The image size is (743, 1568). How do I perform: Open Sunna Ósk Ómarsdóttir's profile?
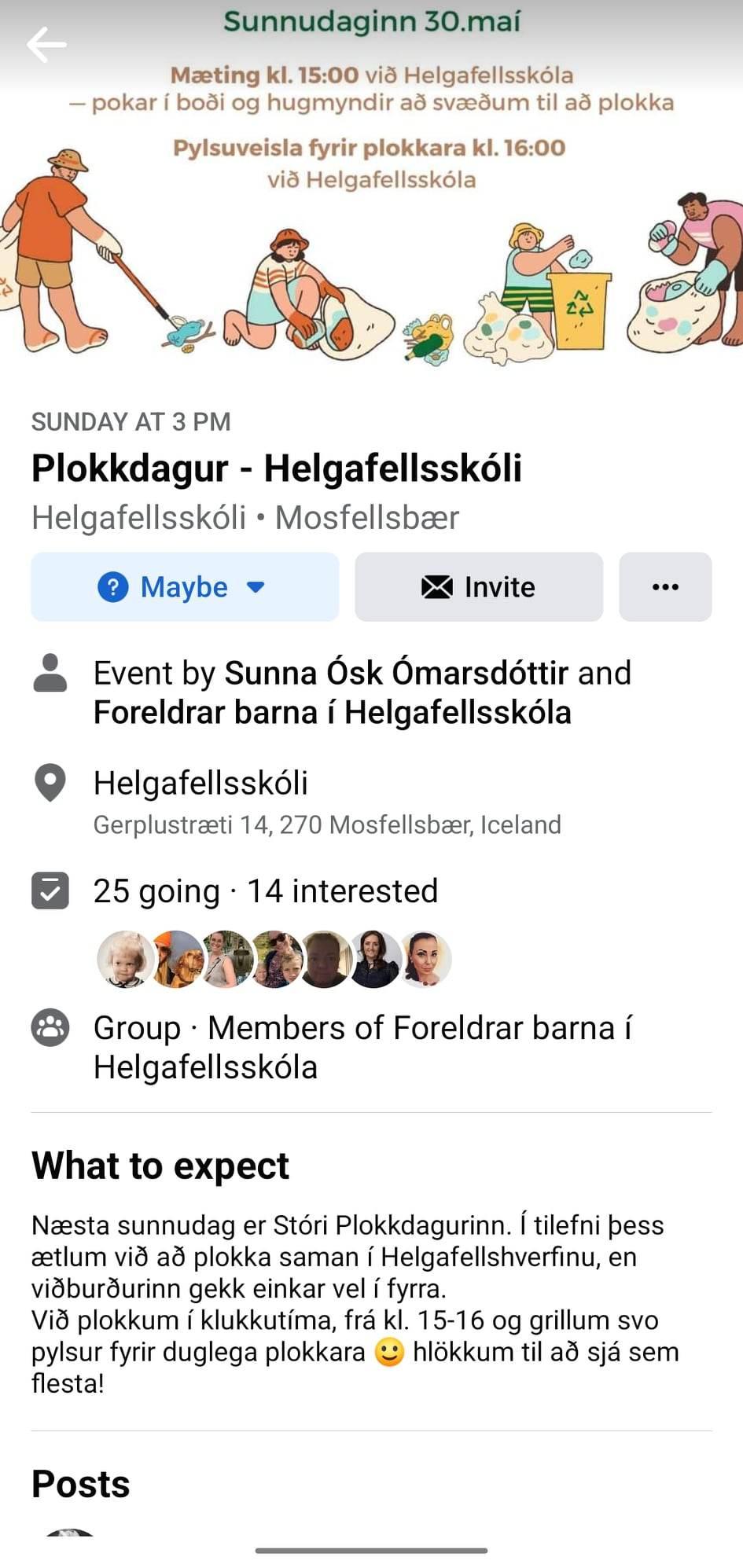click(x=396, y=673)
